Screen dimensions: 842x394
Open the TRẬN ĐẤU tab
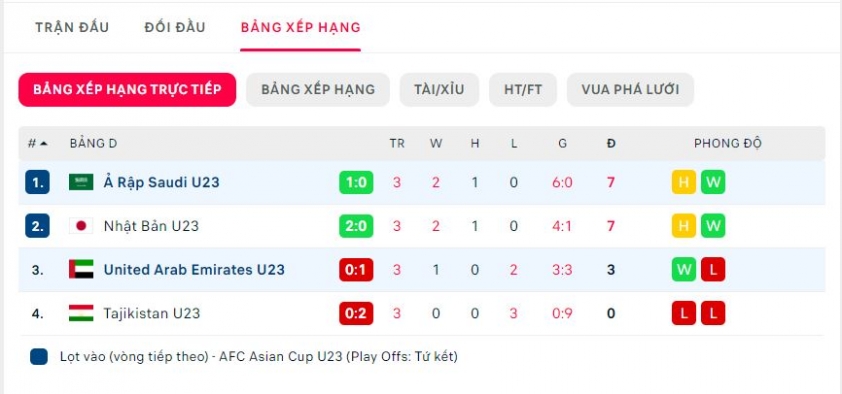72,27
